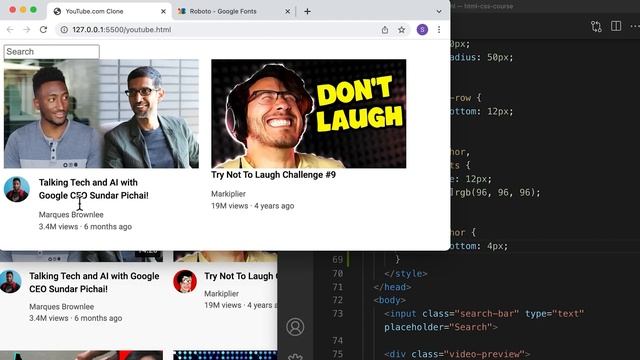Open the purple Chrome profile avatar
This screenshot has height=360, width=640.
[422, 29]
